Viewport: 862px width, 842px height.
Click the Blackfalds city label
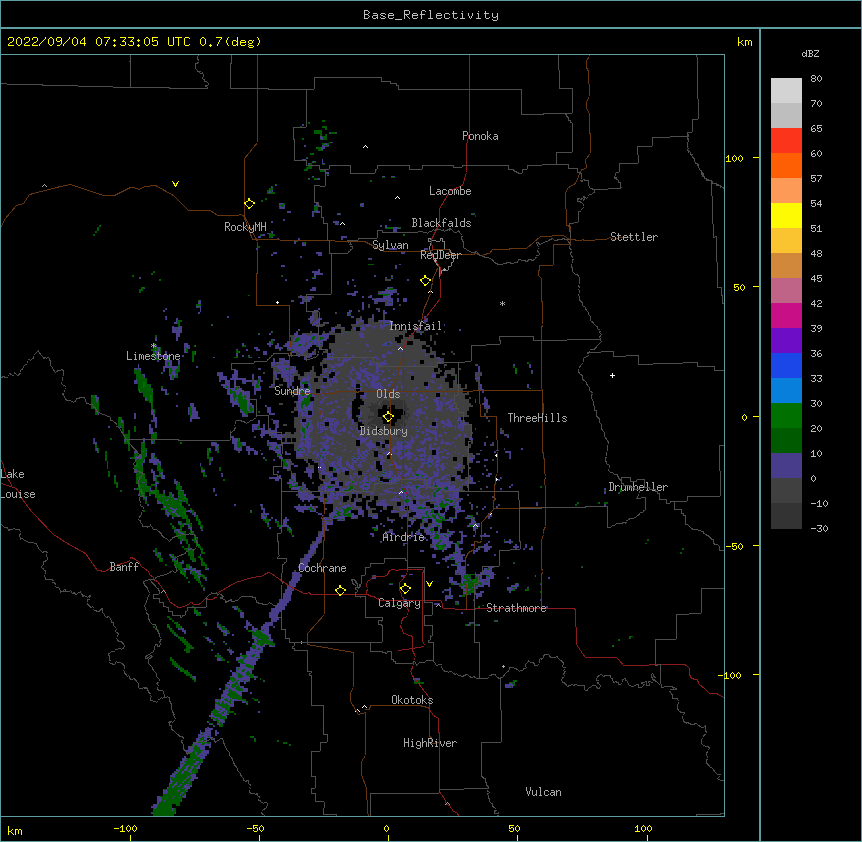tap(441, 223)
